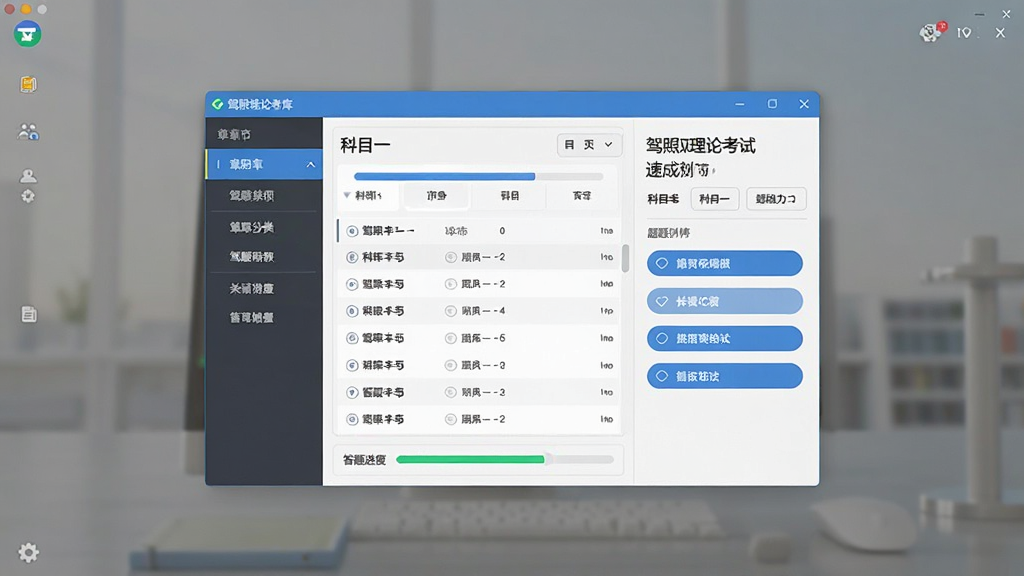Viewport: 1024px width, 576px height.
Task: Select the left radio icon of the last list row
Action: [x=352, y=419]
